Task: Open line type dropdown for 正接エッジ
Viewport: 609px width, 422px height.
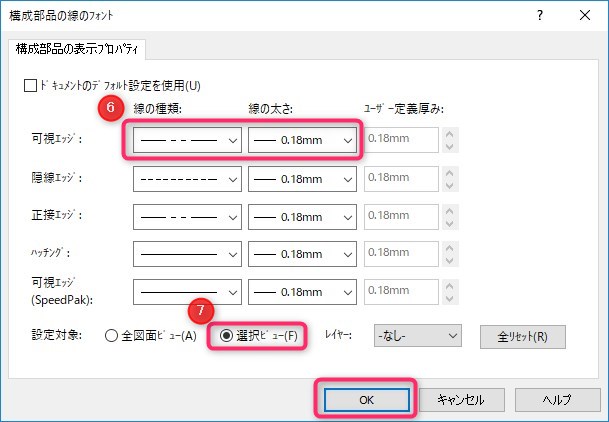Action: click(x=188, y=217)
